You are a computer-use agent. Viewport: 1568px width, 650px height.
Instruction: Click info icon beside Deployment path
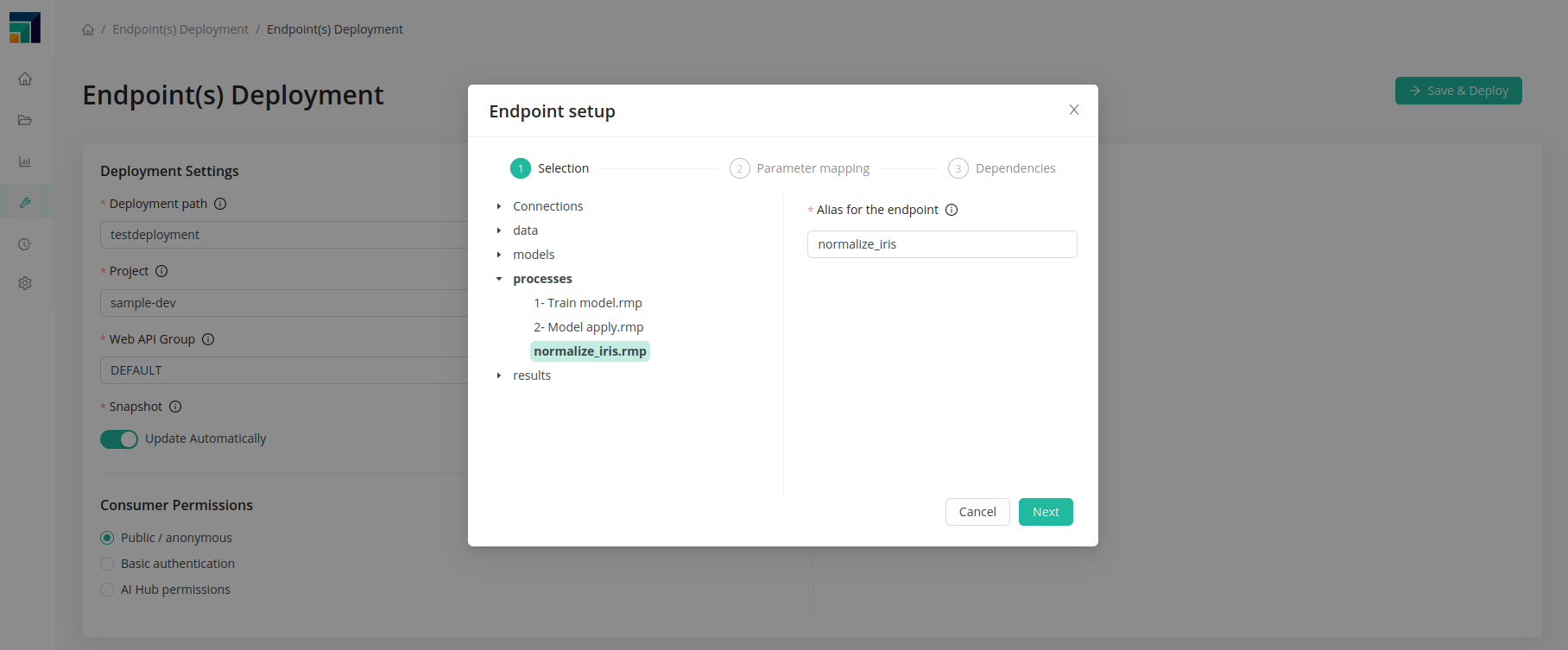click(x=220, y=204)
